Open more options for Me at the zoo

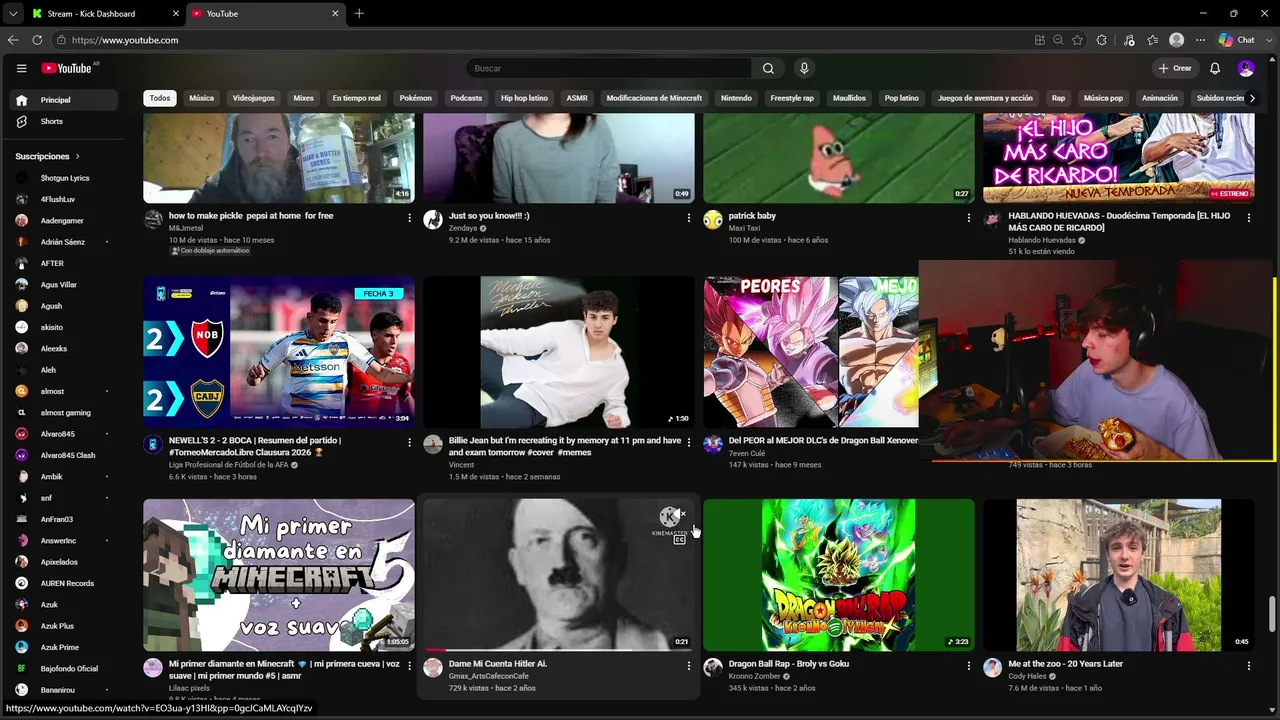coord(1249,665)
